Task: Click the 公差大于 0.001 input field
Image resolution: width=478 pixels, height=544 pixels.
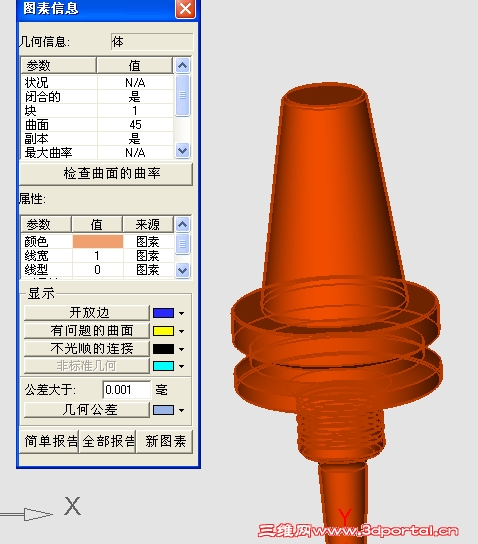Action: coord(127,390)
